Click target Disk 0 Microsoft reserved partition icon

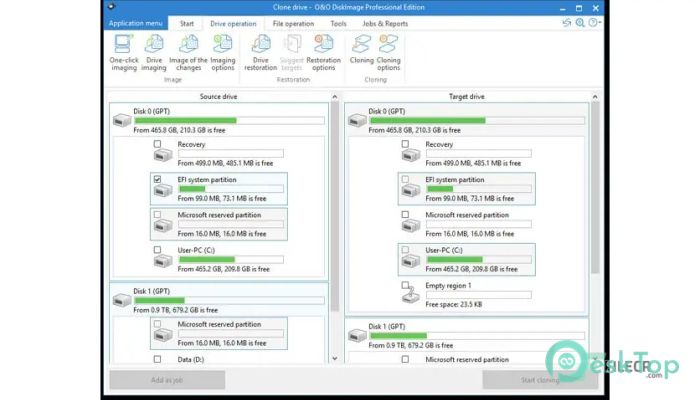[411, 226]
